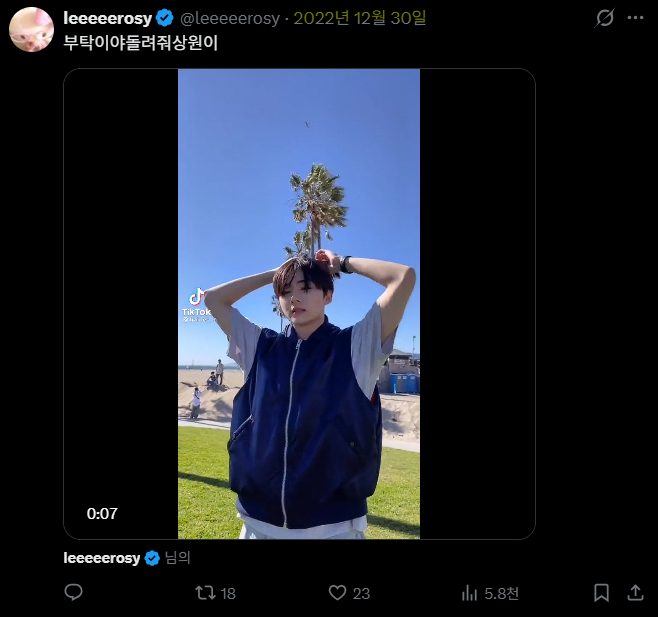Click the repost count 18
Viewport: 658px width, 617px height.
click(x=228, y=594)
